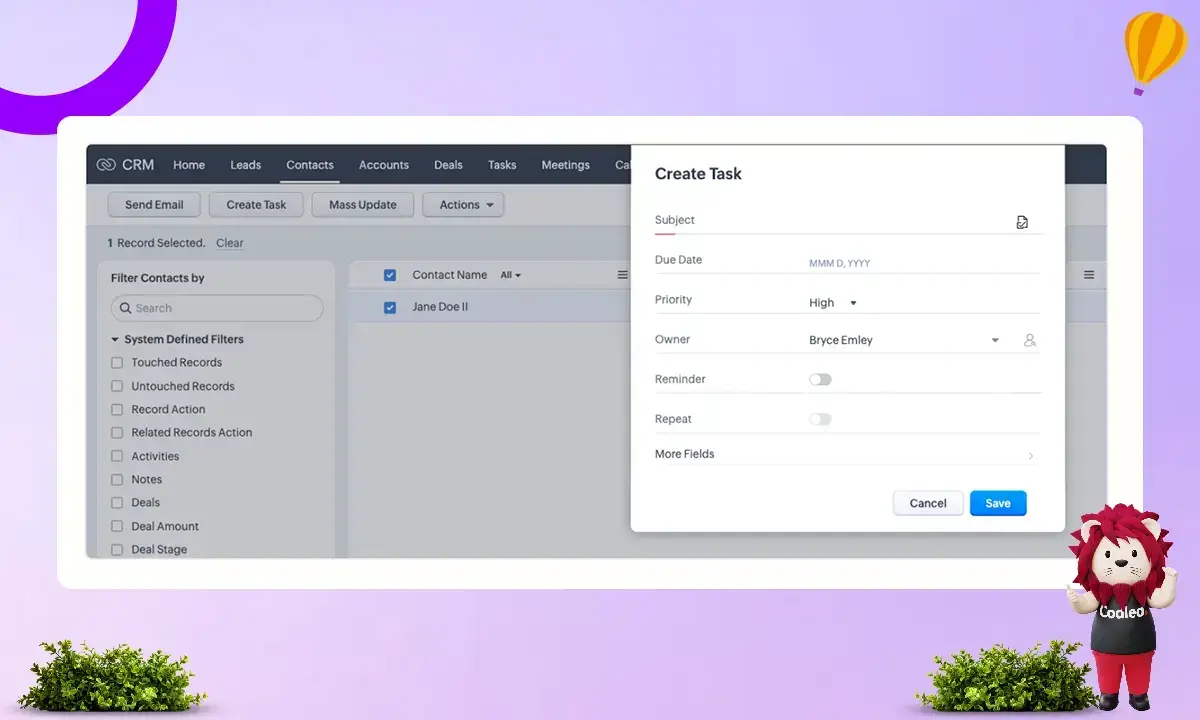Click the user lookup icon beside Owner

[x=1029, y=340]
